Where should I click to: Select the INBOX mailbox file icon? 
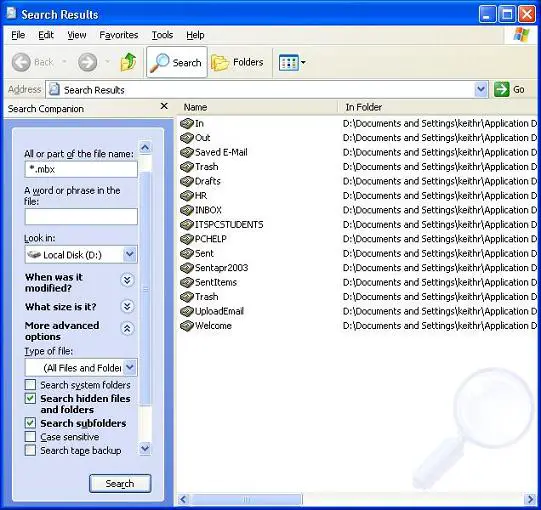pos(187,210)
